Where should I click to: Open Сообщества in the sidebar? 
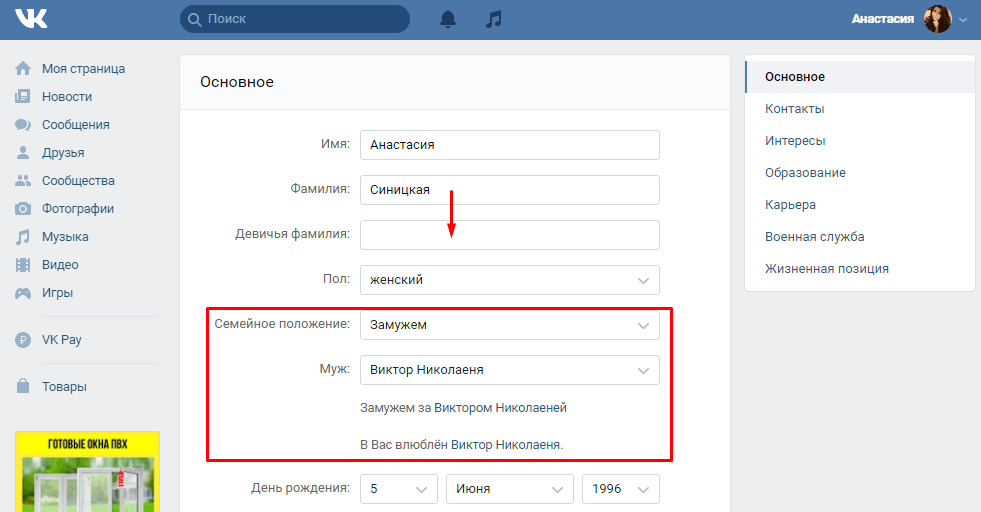click(x=78, y=181)
